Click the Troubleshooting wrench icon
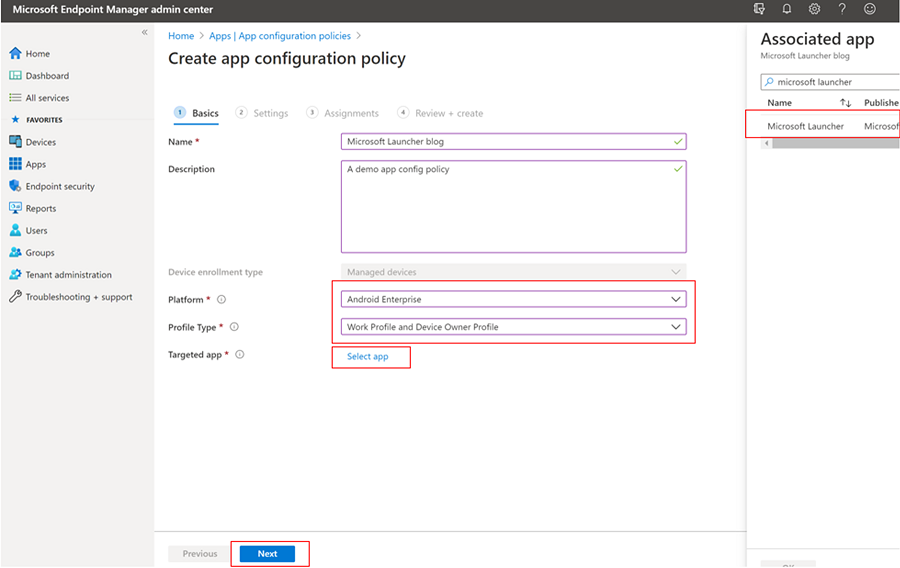900x568 pixels. [x=15, y=297]
